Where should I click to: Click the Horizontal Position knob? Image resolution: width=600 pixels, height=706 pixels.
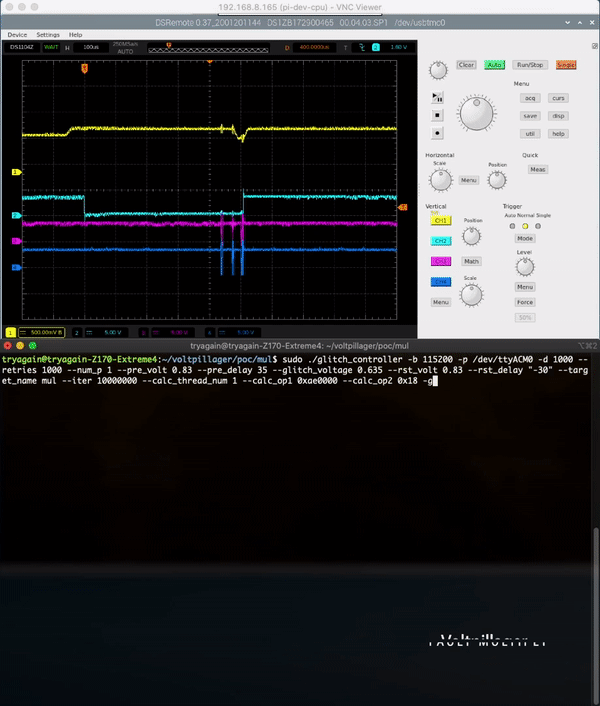(x=497, y=180)
